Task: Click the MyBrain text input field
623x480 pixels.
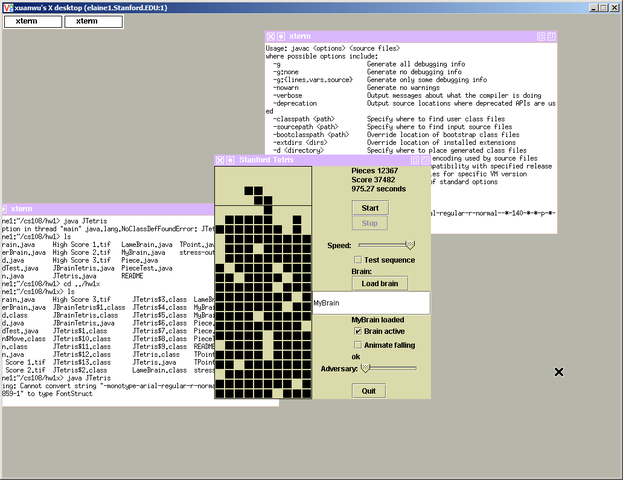Action: coord(371,303)
